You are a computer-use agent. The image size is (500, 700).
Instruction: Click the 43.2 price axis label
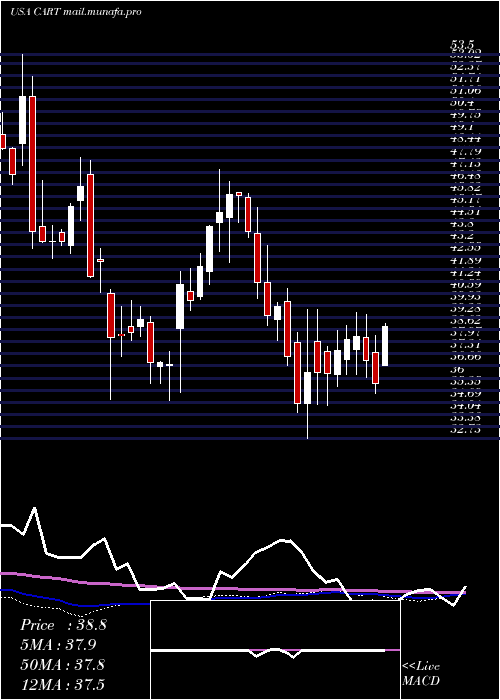coord(462,236)
